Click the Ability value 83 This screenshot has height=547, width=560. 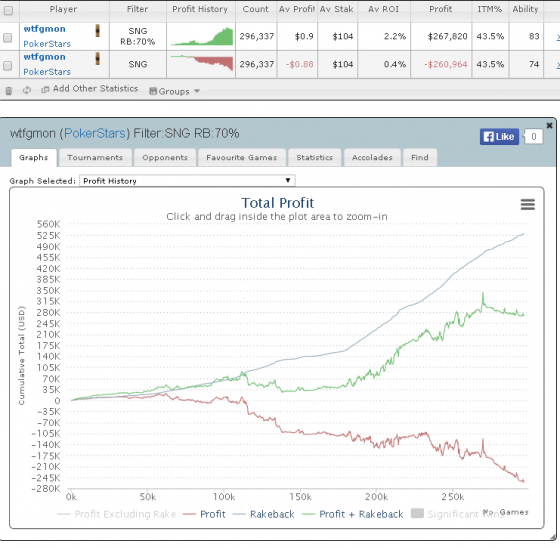pos(534,36)
